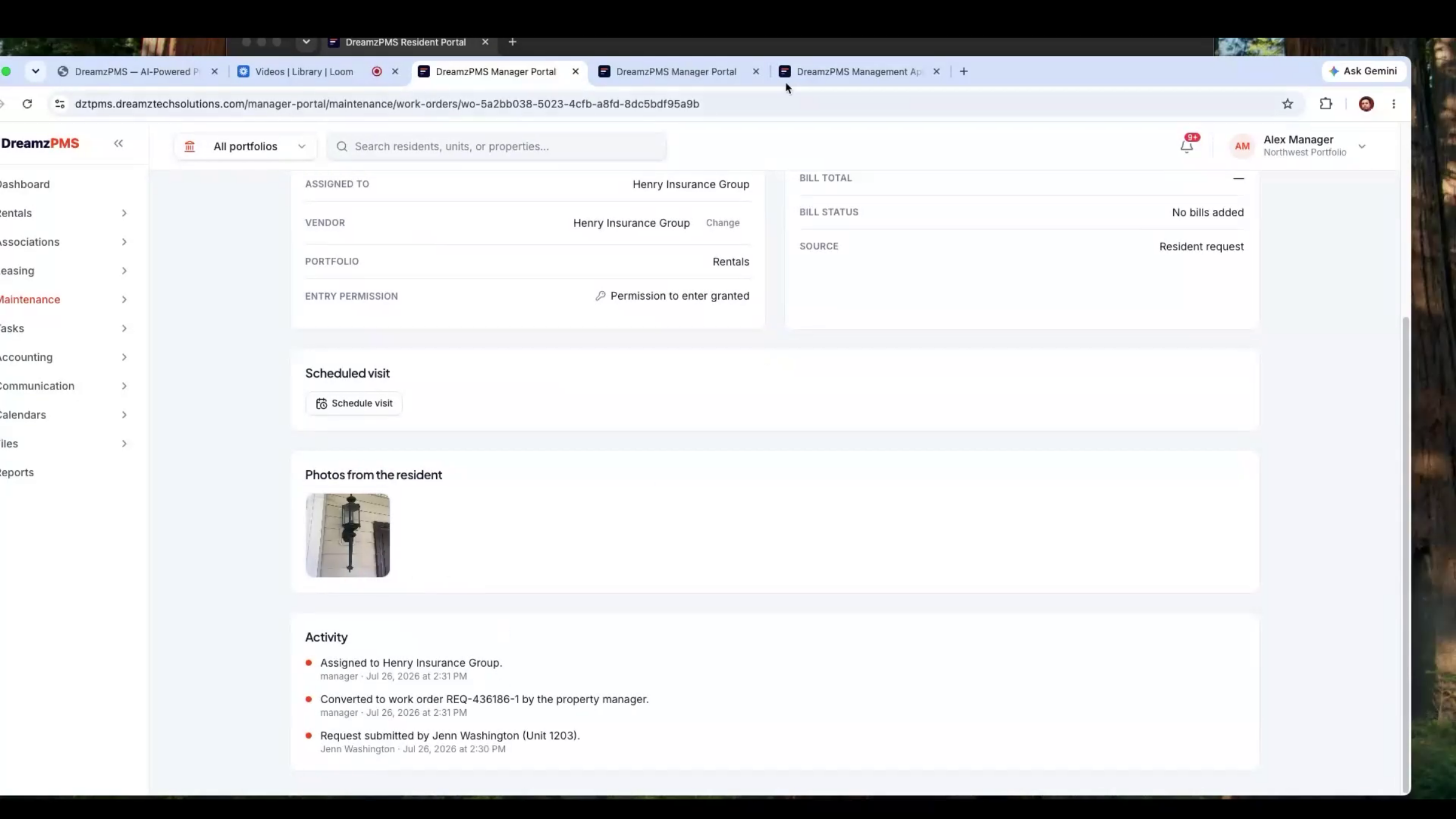Open the browser extensions puzzle icon
Screen dimensions: 1456x819
[x=1326, y=104]
